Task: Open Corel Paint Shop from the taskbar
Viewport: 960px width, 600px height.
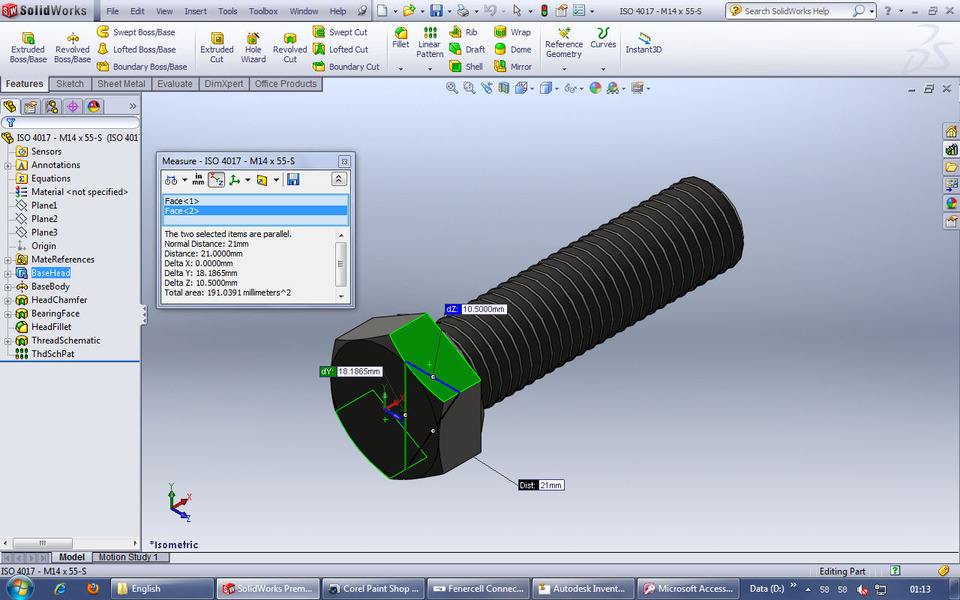Action: (x=373, y=588)
